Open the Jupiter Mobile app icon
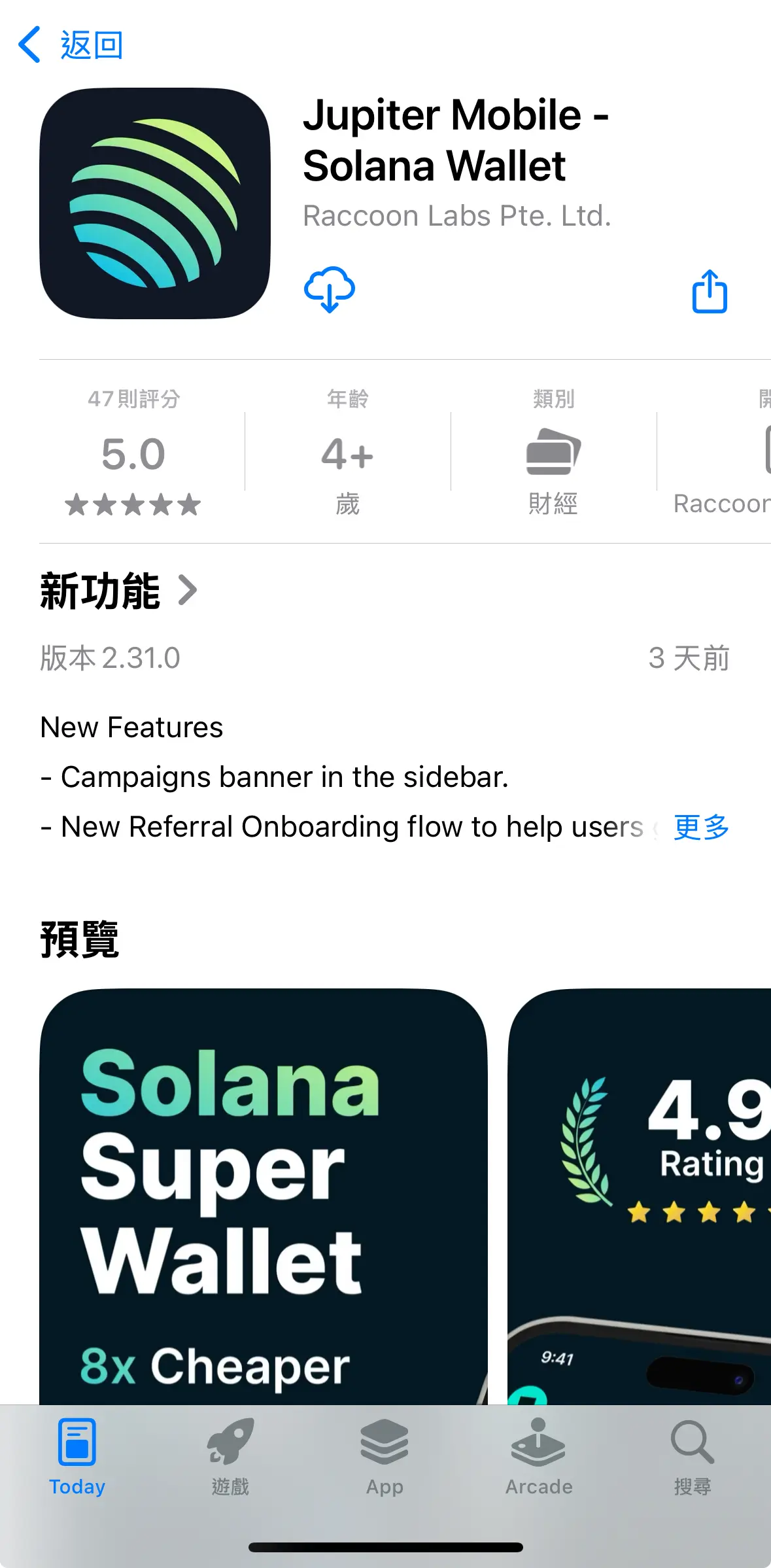Screen dimensions: 771x1568 coord(155,203)
